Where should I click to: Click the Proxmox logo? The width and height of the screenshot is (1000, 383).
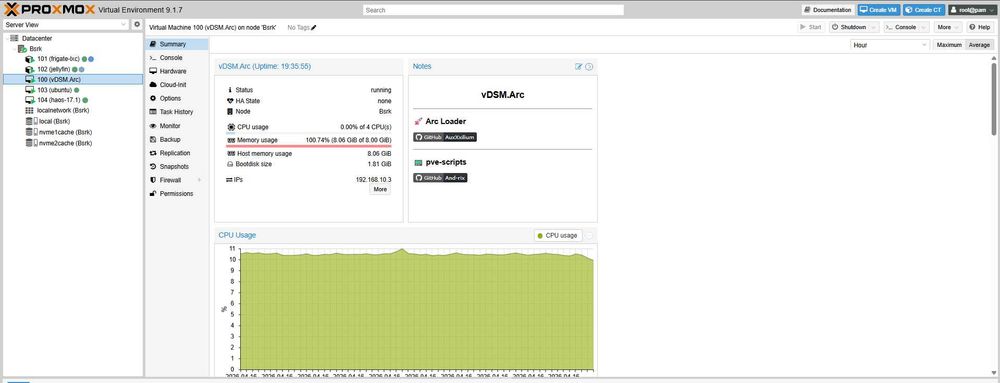click(x=50, y=10)
